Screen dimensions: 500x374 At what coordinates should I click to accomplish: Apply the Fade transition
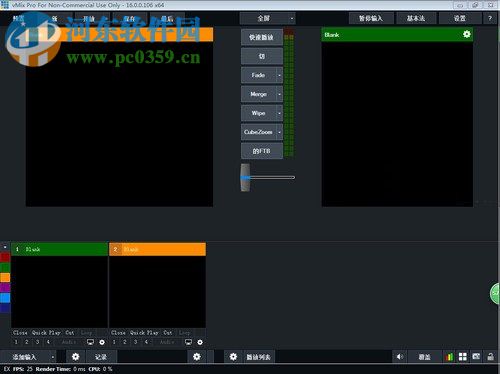tap(259, 75)
